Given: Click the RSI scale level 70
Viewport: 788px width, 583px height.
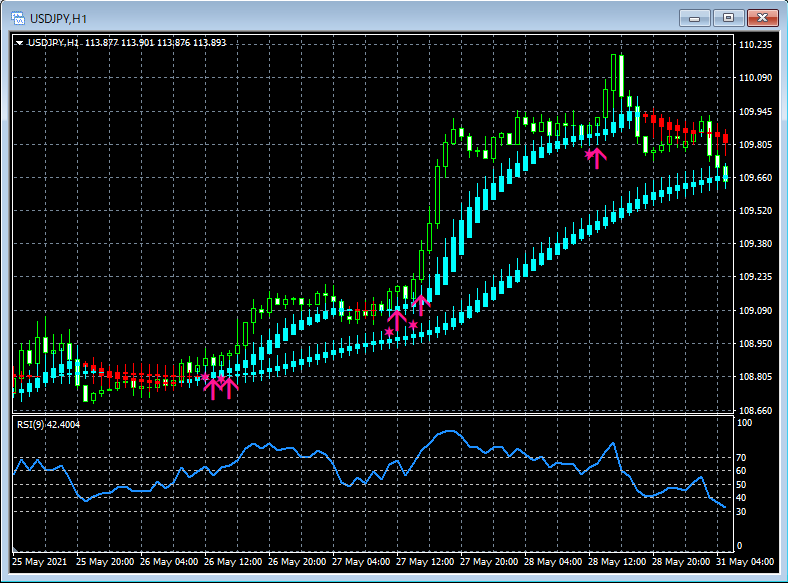Looking at the screenshot, I should [741, 458].
